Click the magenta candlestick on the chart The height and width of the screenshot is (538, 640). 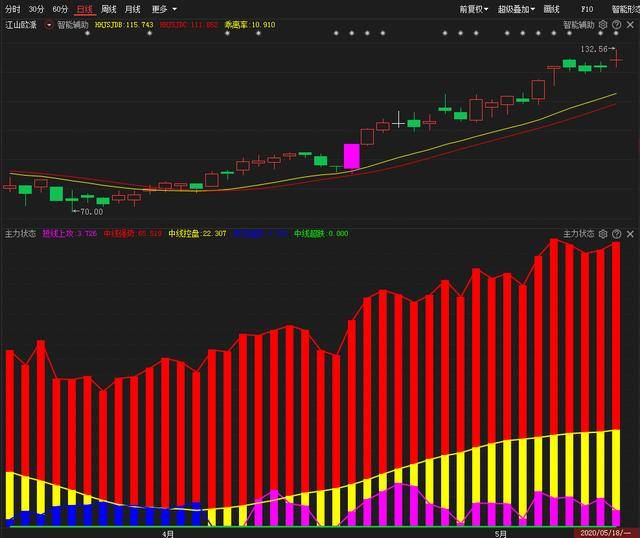tap(351, 156)
